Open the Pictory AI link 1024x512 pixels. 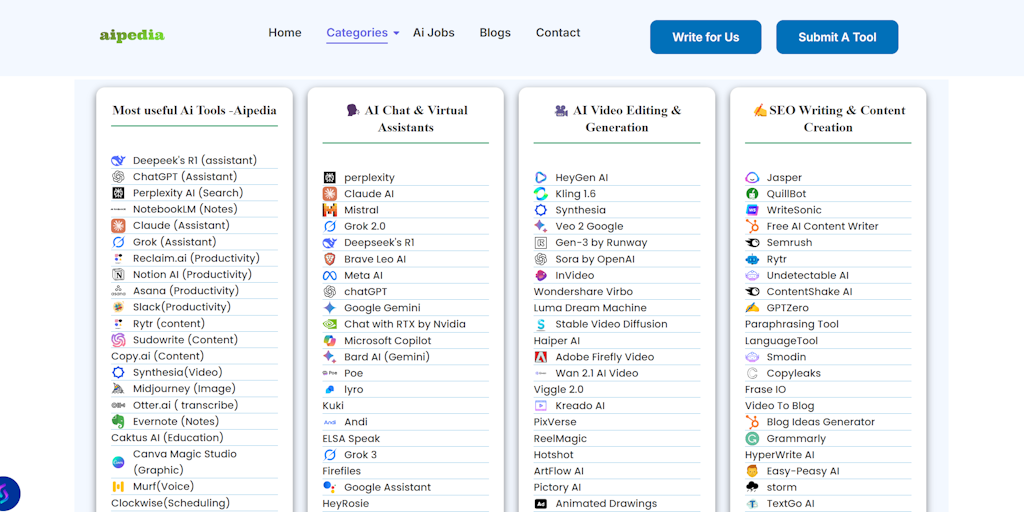coord(557,488)
